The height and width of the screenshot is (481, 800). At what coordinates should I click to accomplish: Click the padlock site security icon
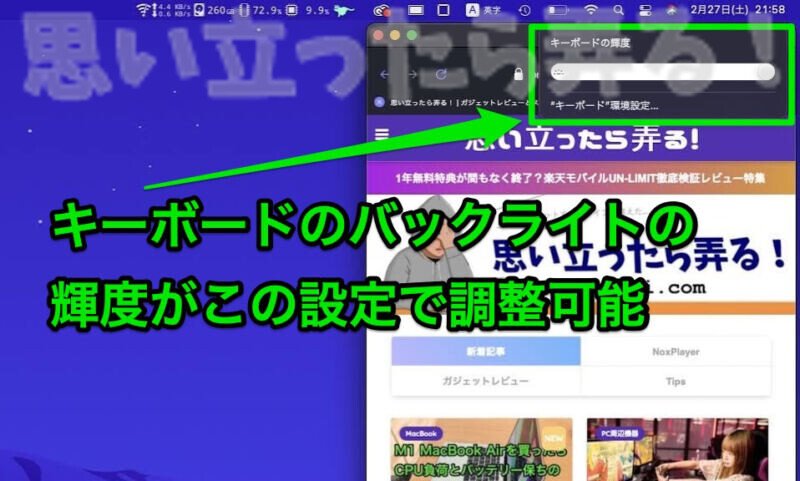point(518,74)
